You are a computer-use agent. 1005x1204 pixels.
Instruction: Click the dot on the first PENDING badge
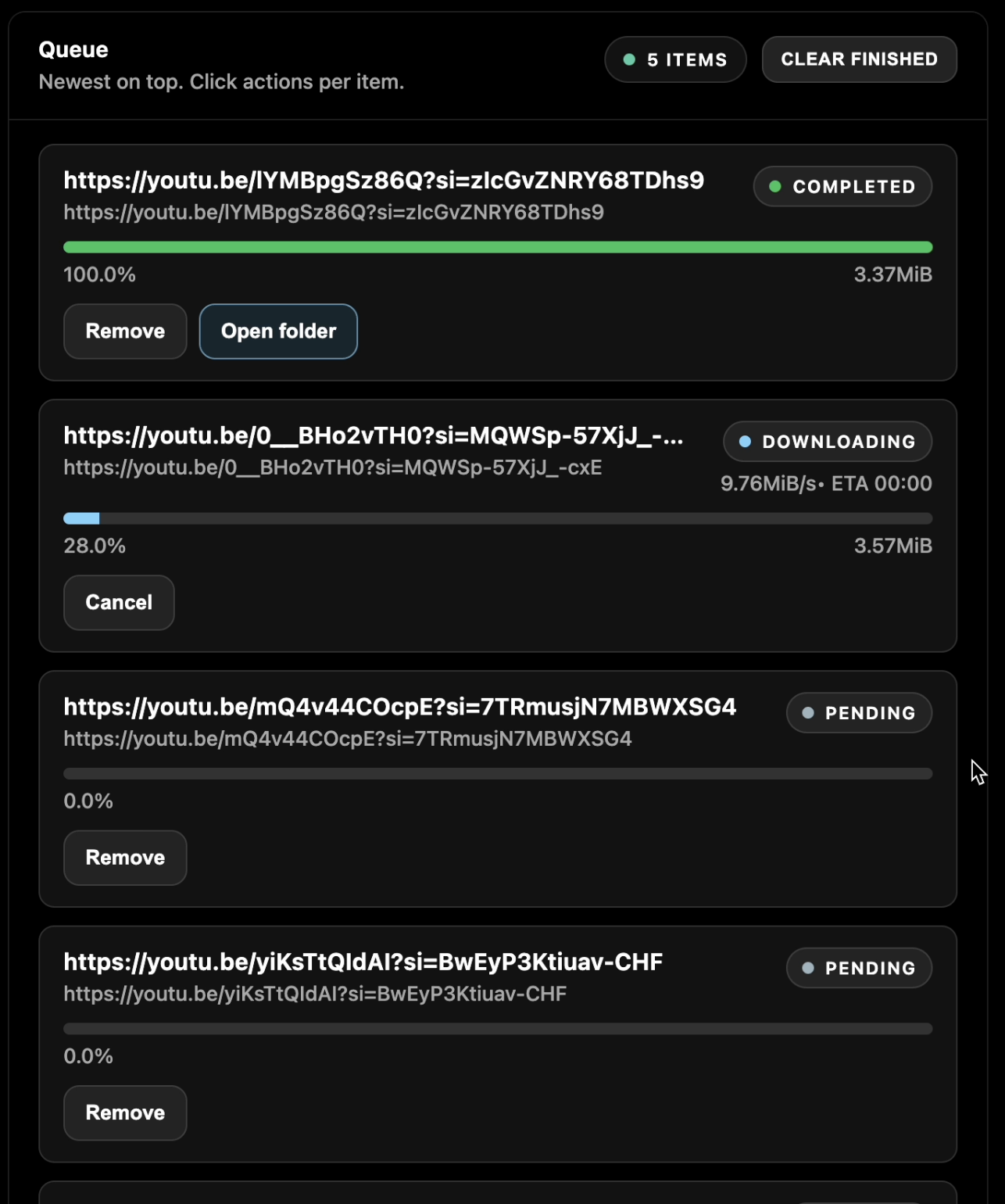pos(807,712)
